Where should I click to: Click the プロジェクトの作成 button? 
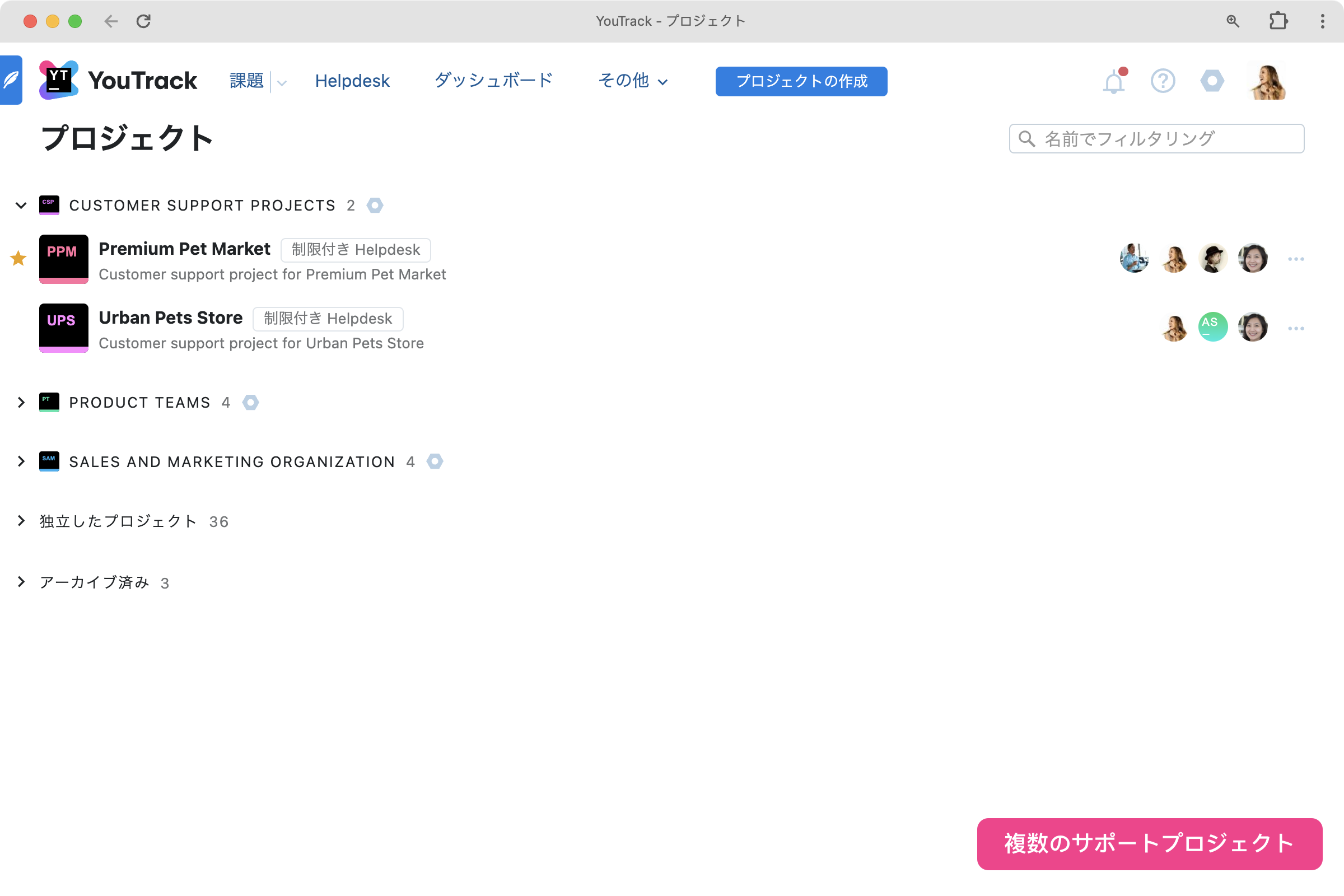(801, 81)
